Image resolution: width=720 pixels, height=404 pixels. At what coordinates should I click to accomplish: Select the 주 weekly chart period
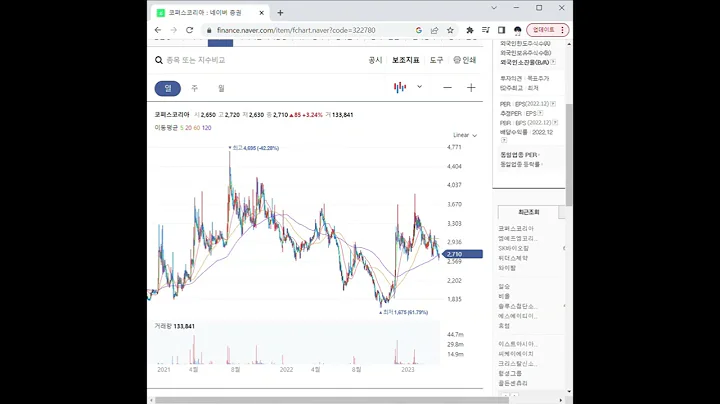(194, 88)
